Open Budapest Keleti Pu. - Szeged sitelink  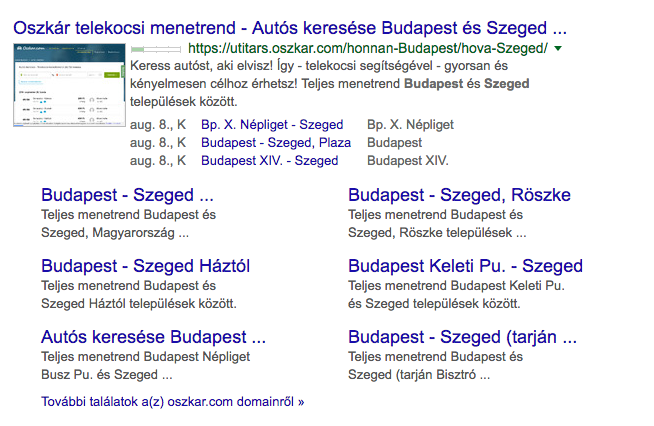click(465, 266)
